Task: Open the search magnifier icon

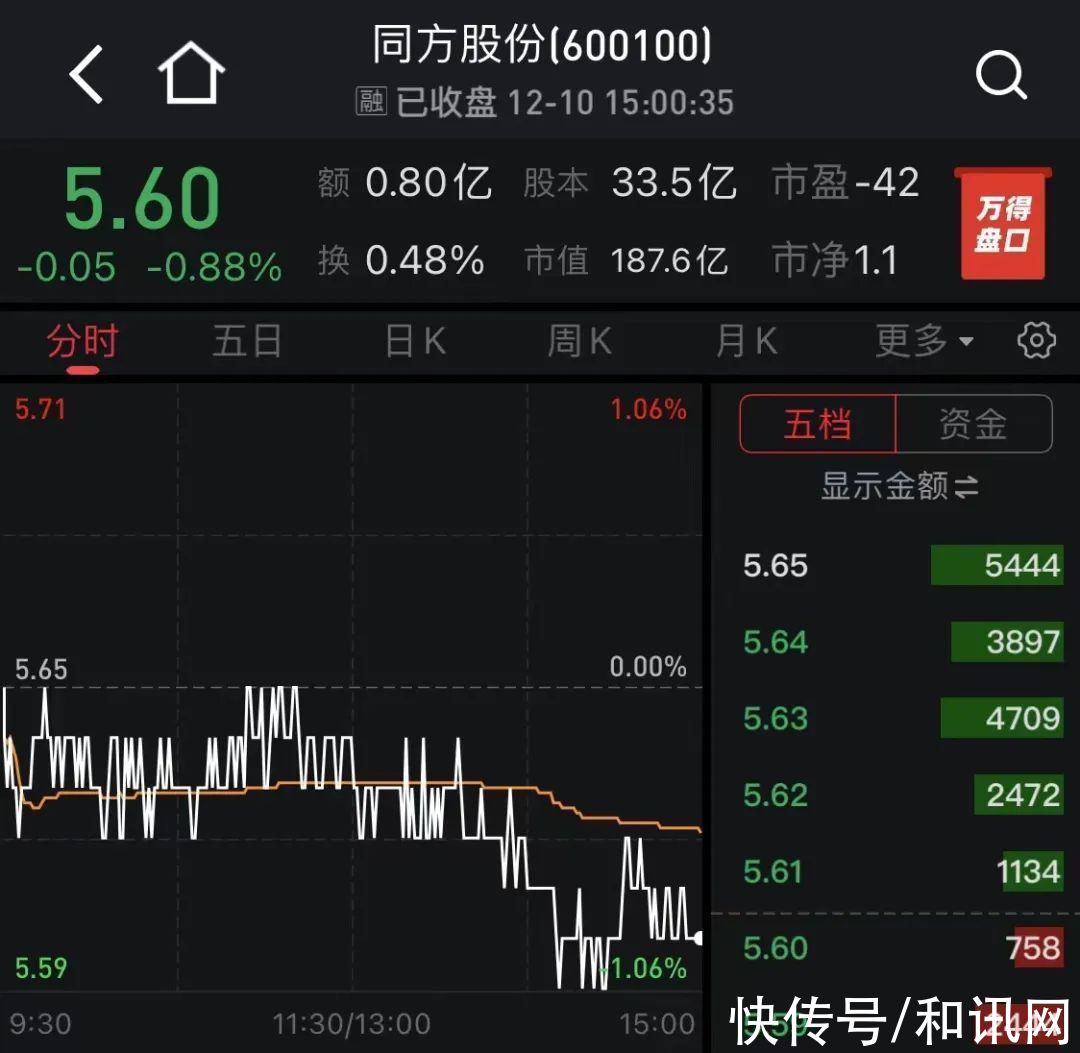Action: tap(1001, 74)
